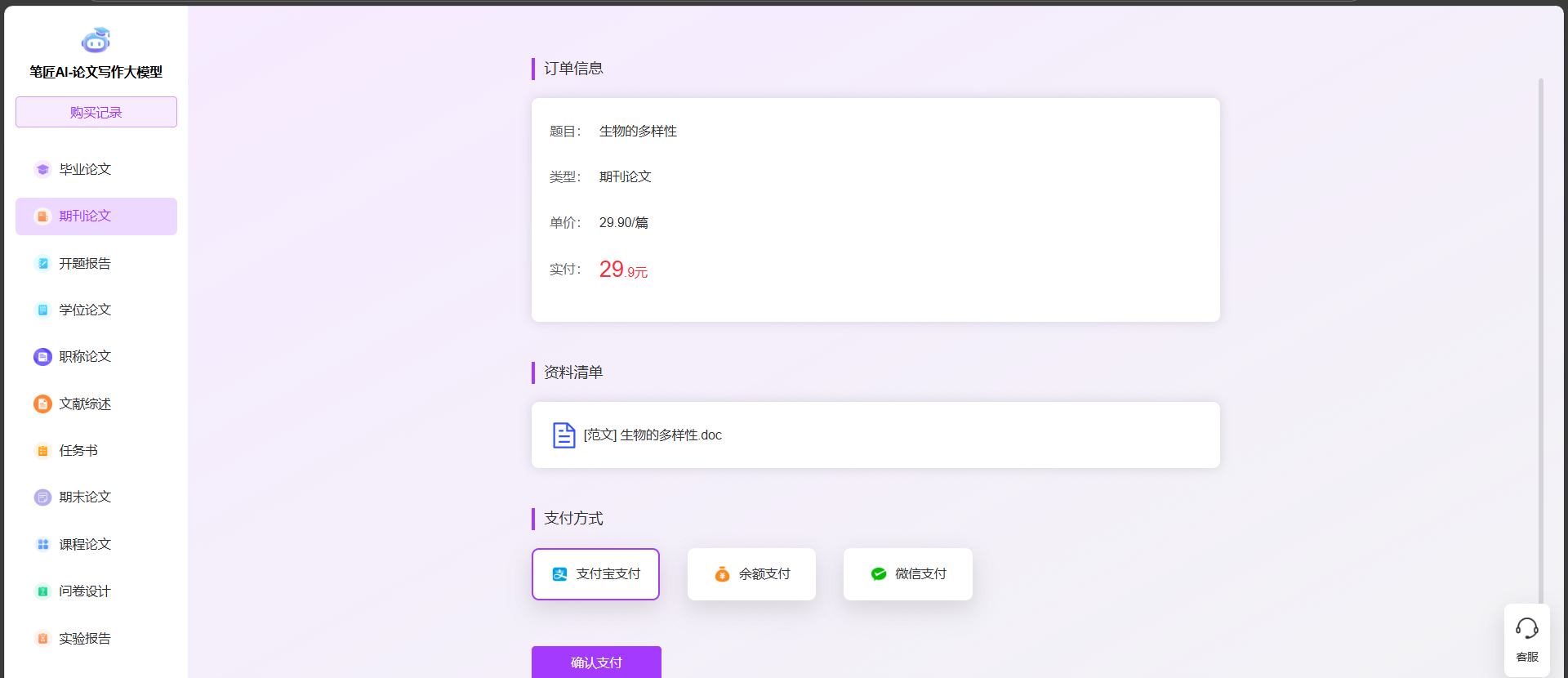Choose 微信支付 as payment method
The width and height of the screenshot is (1568, 678).
click(907, 574)
